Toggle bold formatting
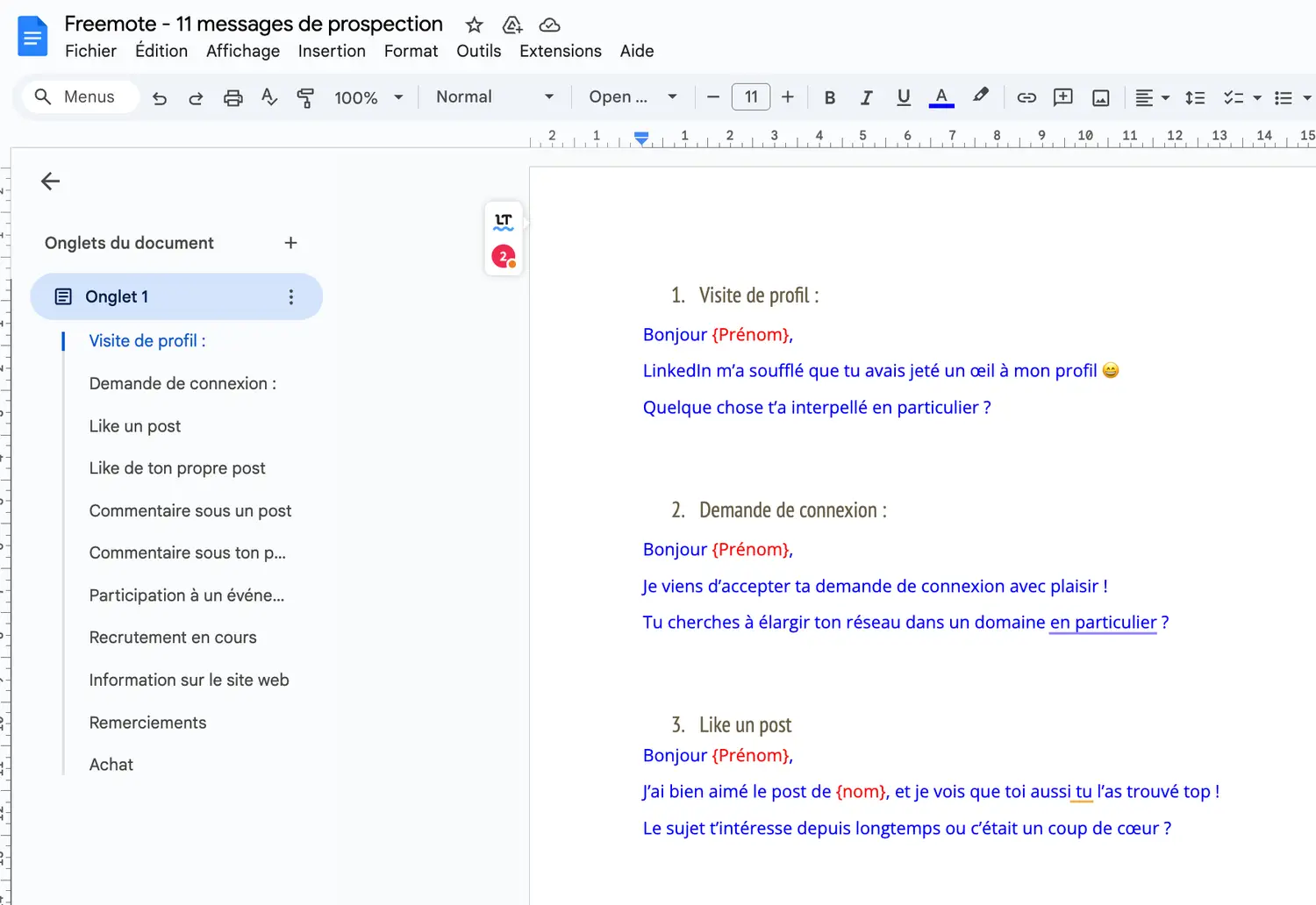The width and height of the screenshot is (1316, 905). 829,98
